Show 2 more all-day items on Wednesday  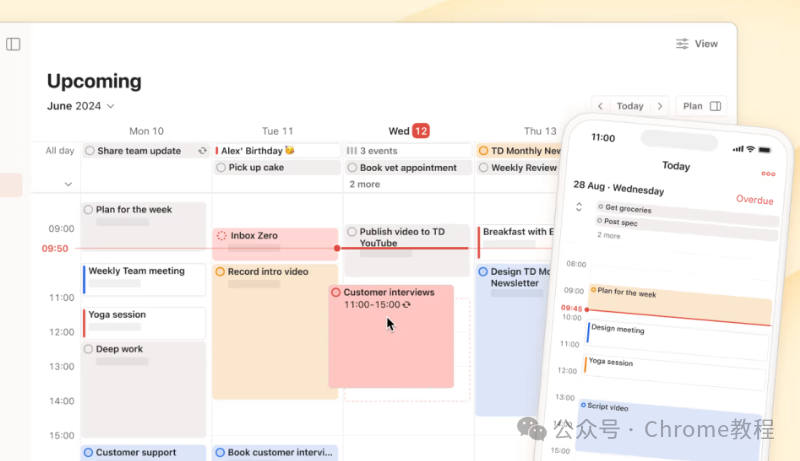(x=364, y=185)
